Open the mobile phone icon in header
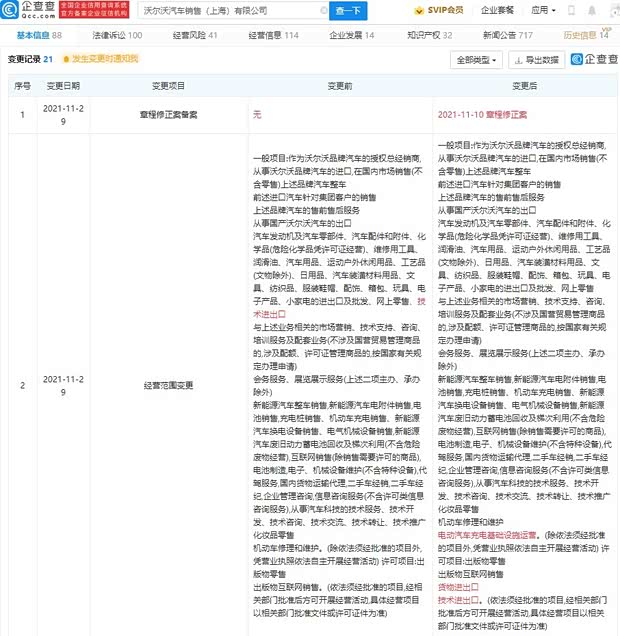Viewport: 620px width, 636px height. point(571,11)
